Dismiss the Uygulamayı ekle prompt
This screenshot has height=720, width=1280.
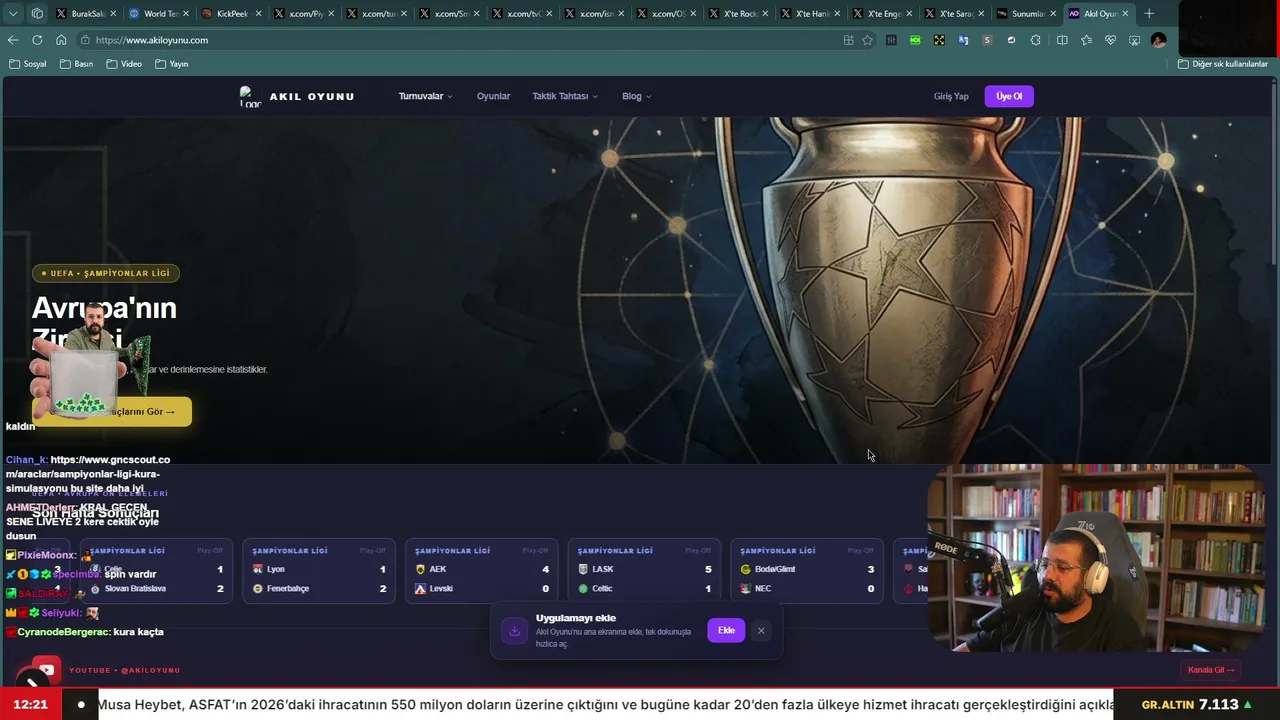[761, 631]
